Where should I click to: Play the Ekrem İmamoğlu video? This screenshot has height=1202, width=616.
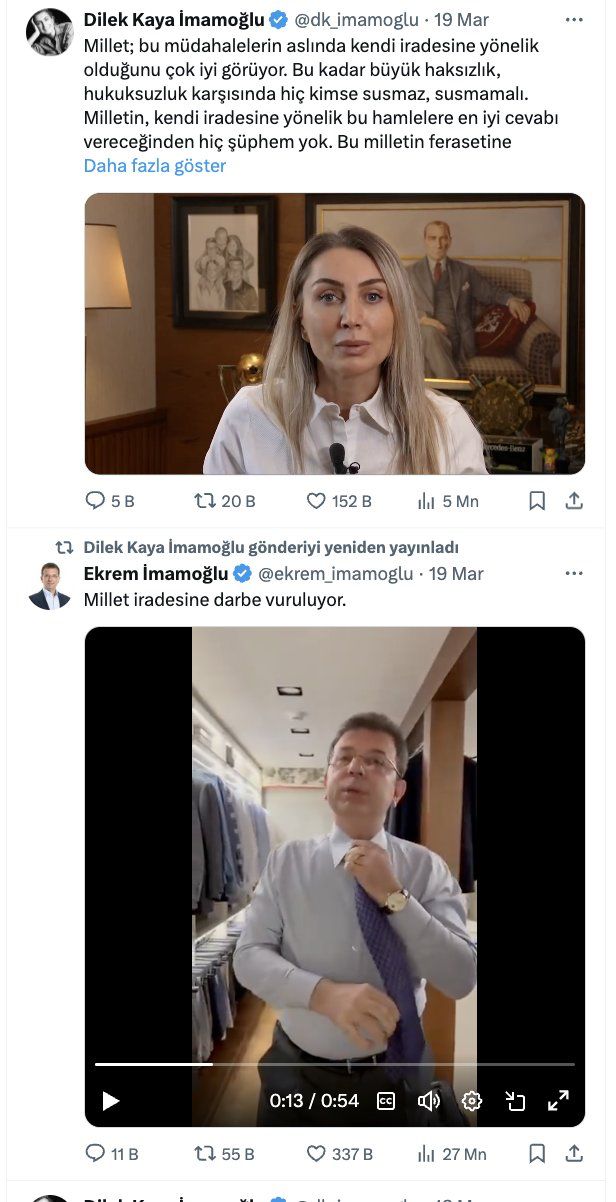tap(111, 1101)
